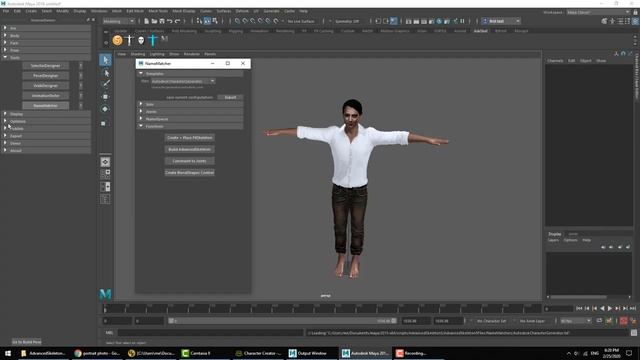This screenshot has height=360, width=640.
Task: Click the Recording taskbar app
Action: [411, 353]
